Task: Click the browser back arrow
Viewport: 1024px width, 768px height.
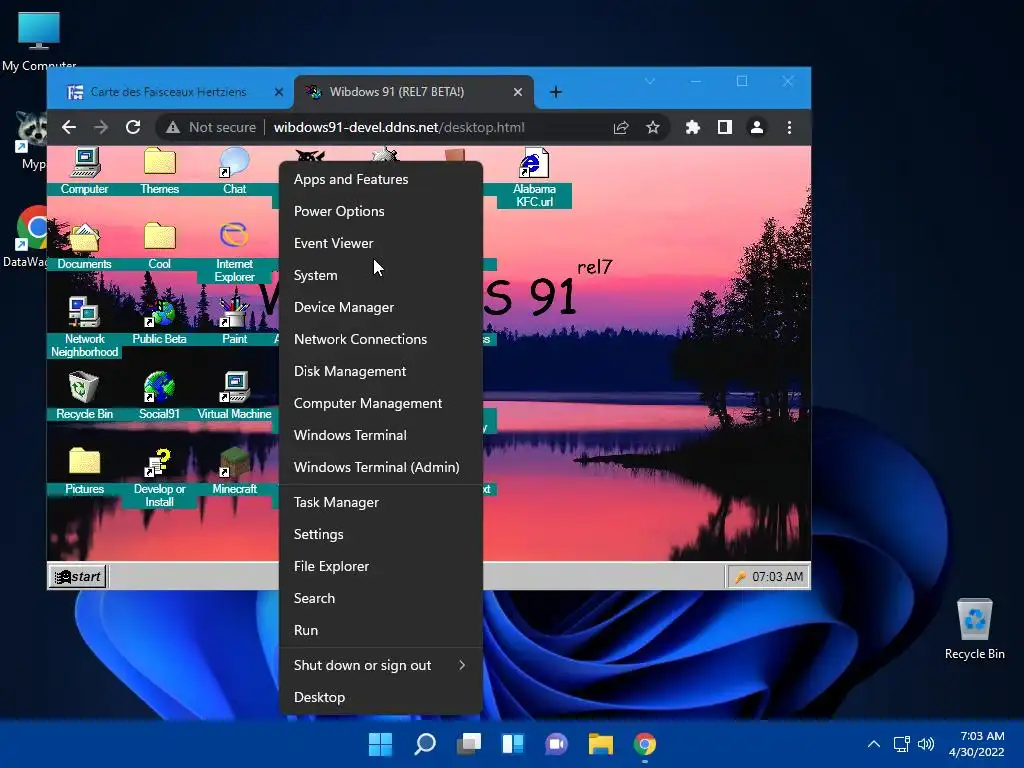Action: tap(69, 127)
